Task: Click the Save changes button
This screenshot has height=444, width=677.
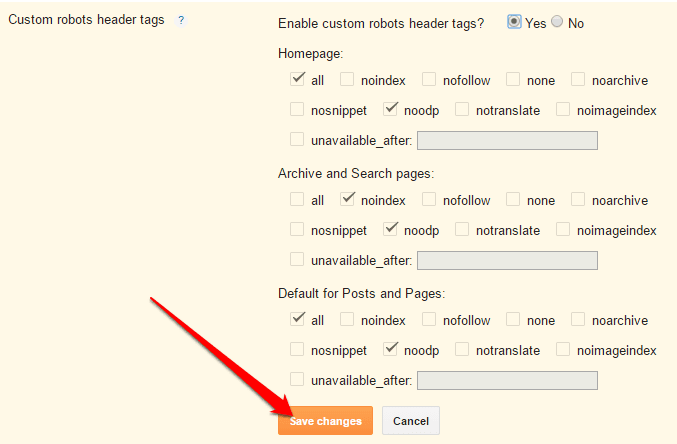Action: click(326, 421)
